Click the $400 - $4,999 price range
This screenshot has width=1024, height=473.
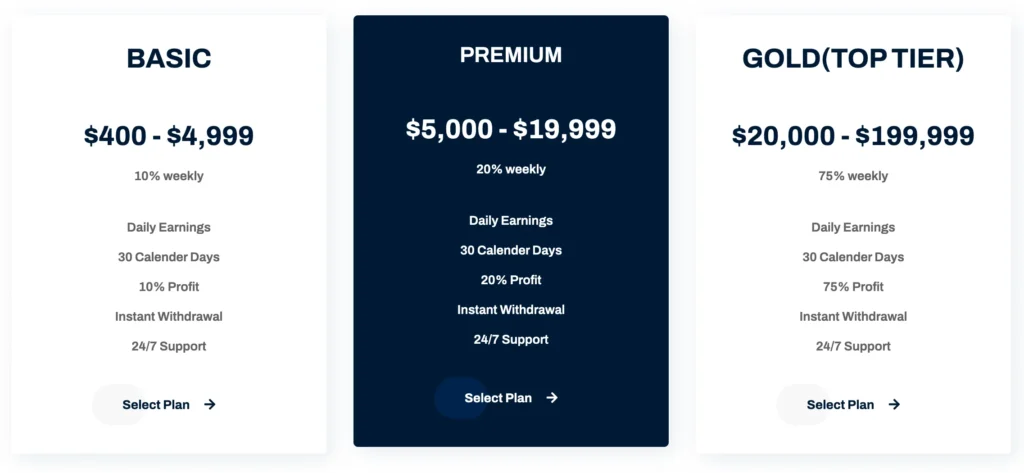pos(169,136)
